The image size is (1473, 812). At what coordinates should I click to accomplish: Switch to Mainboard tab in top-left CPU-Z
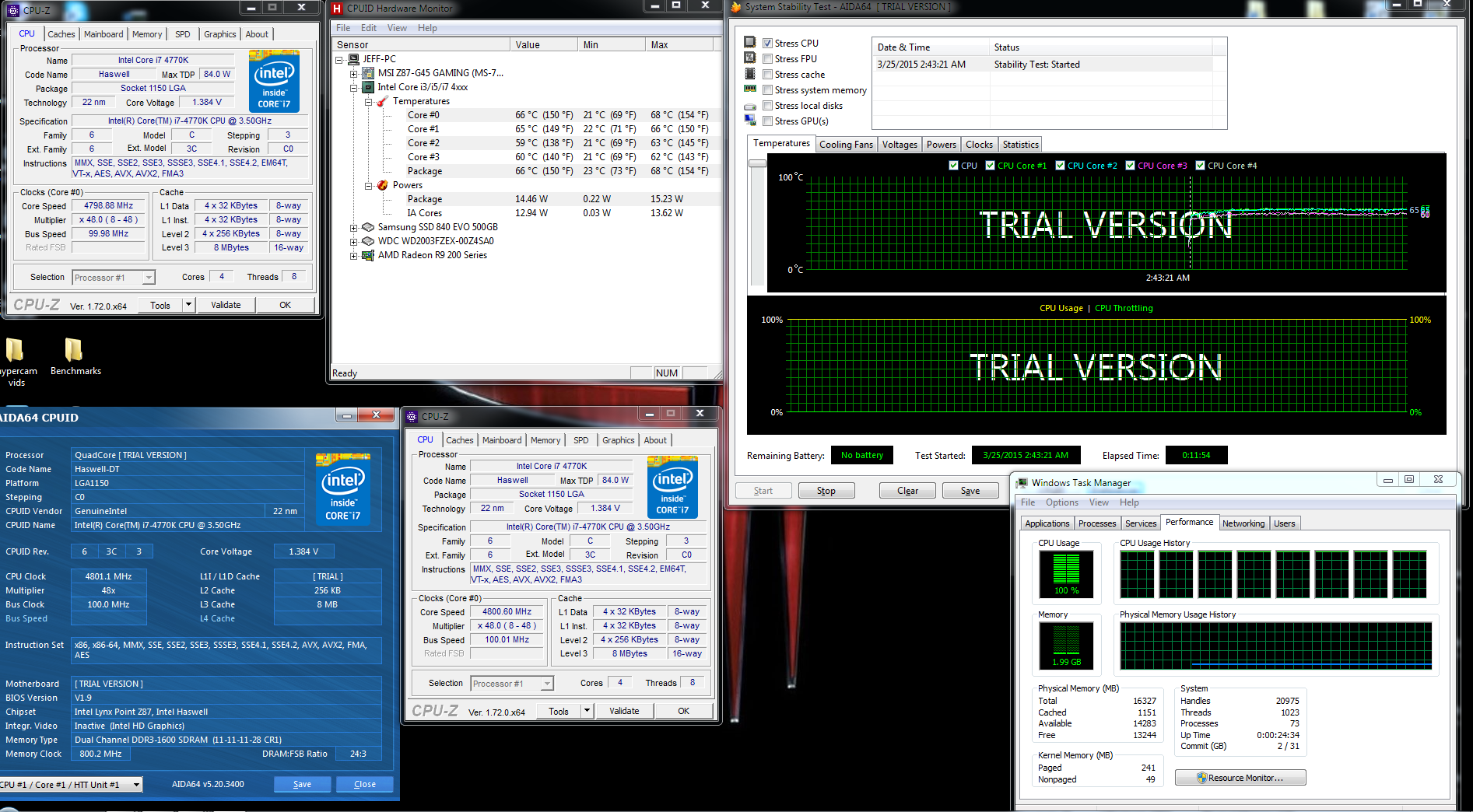pyautogui.click(x=103, y=34)
